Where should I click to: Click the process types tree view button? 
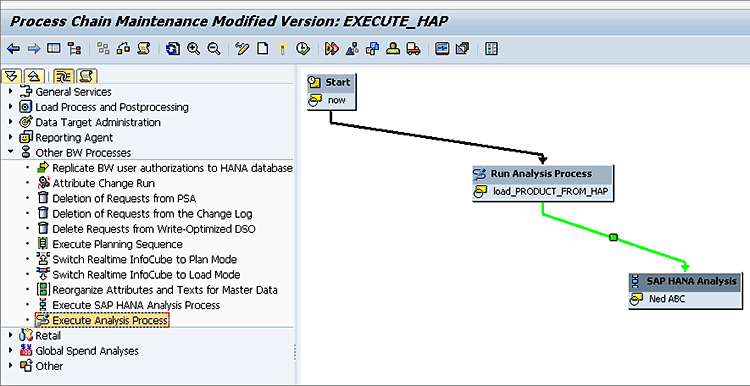pos(64,76)
